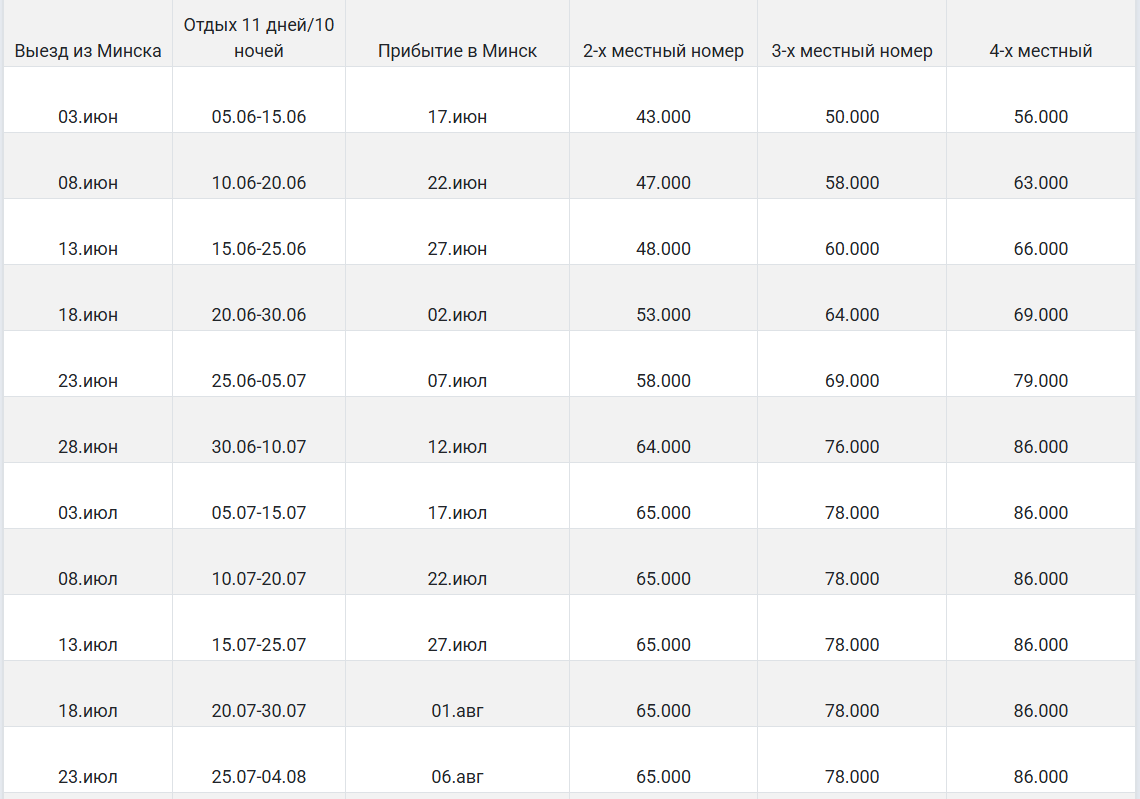The image size is (1140, 799).
Task: Click the 25.06-05.07 stay period cell
Action: point(259,381)
